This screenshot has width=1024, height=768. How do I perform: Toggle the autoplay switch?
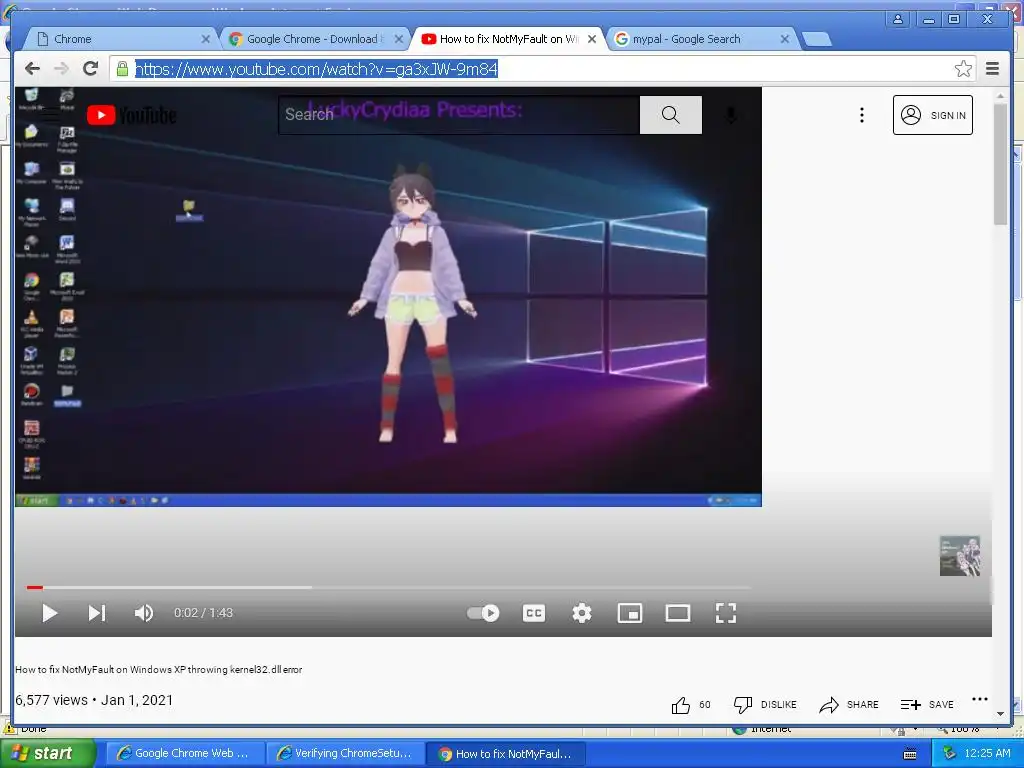[483, 613]
